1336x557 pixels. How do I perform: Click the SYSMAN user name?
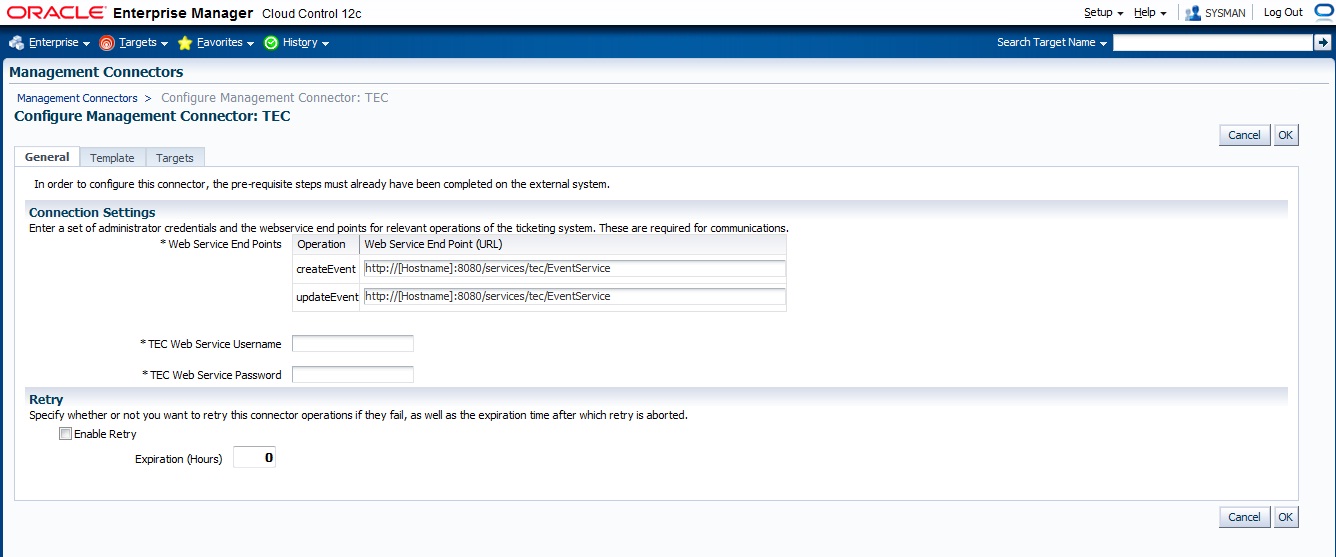(x=1225, y=13)
